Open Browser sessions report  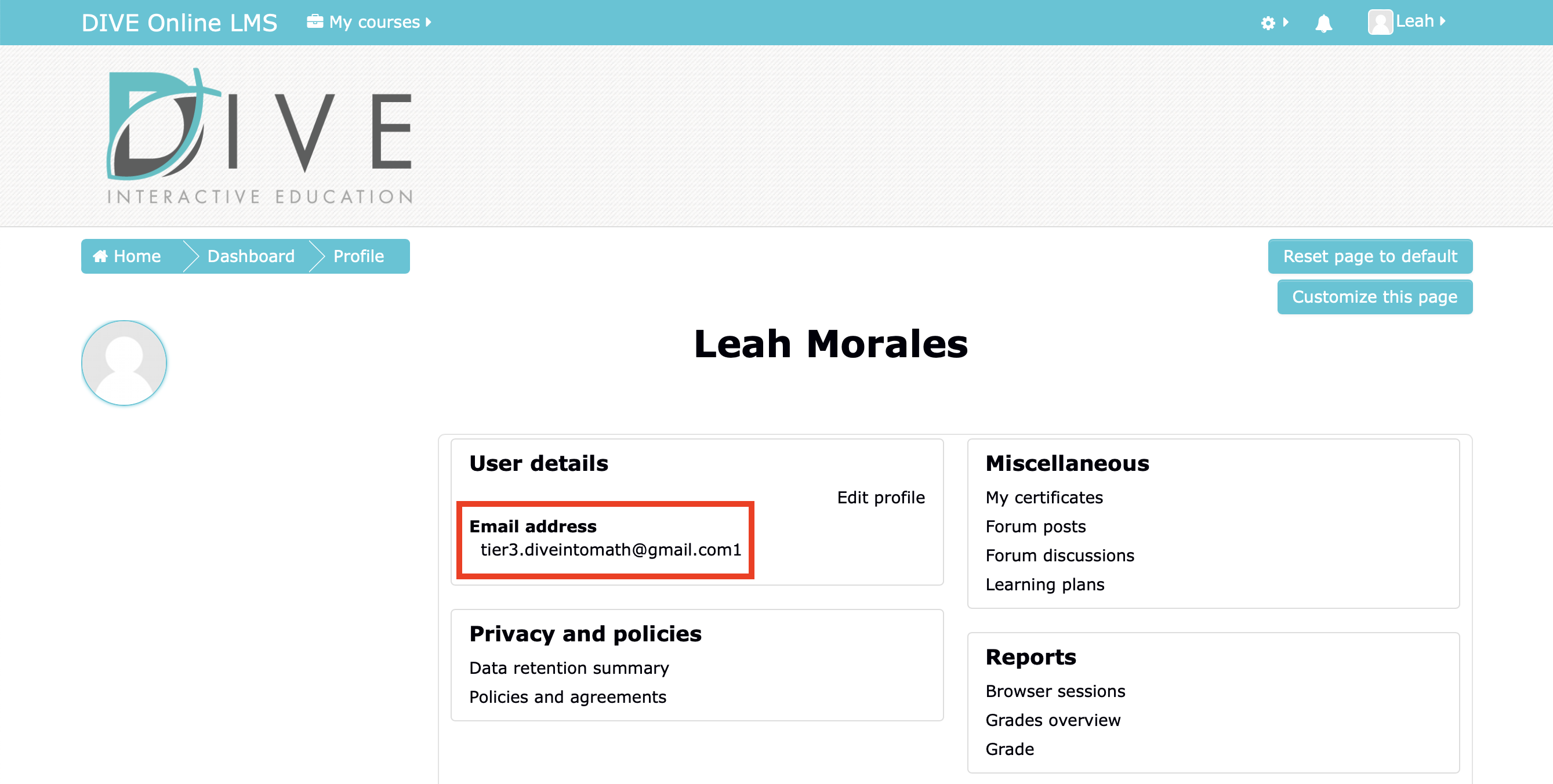pyautogui.click(x=1055, y=691)
